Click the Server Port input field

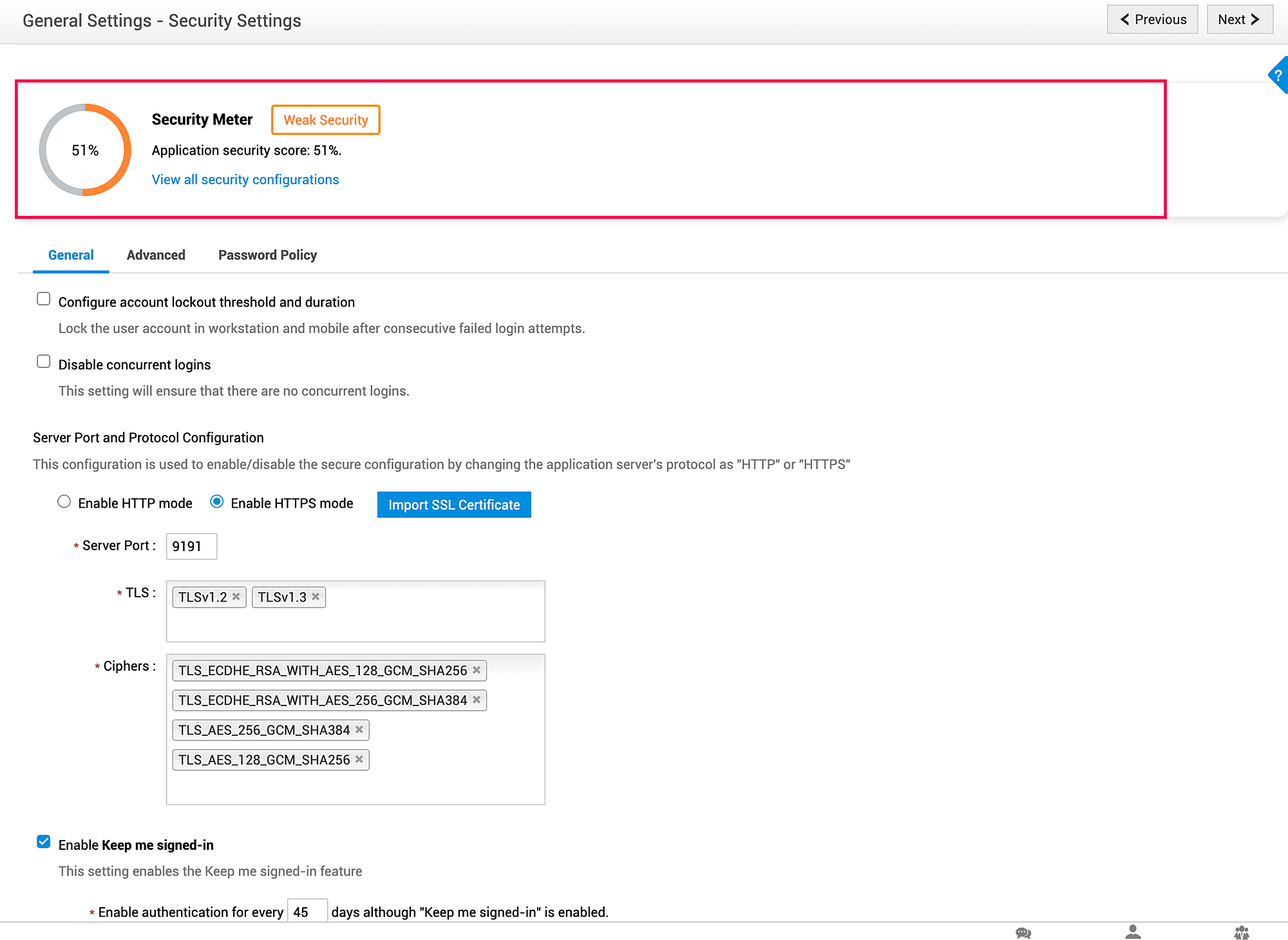point(191,546)
